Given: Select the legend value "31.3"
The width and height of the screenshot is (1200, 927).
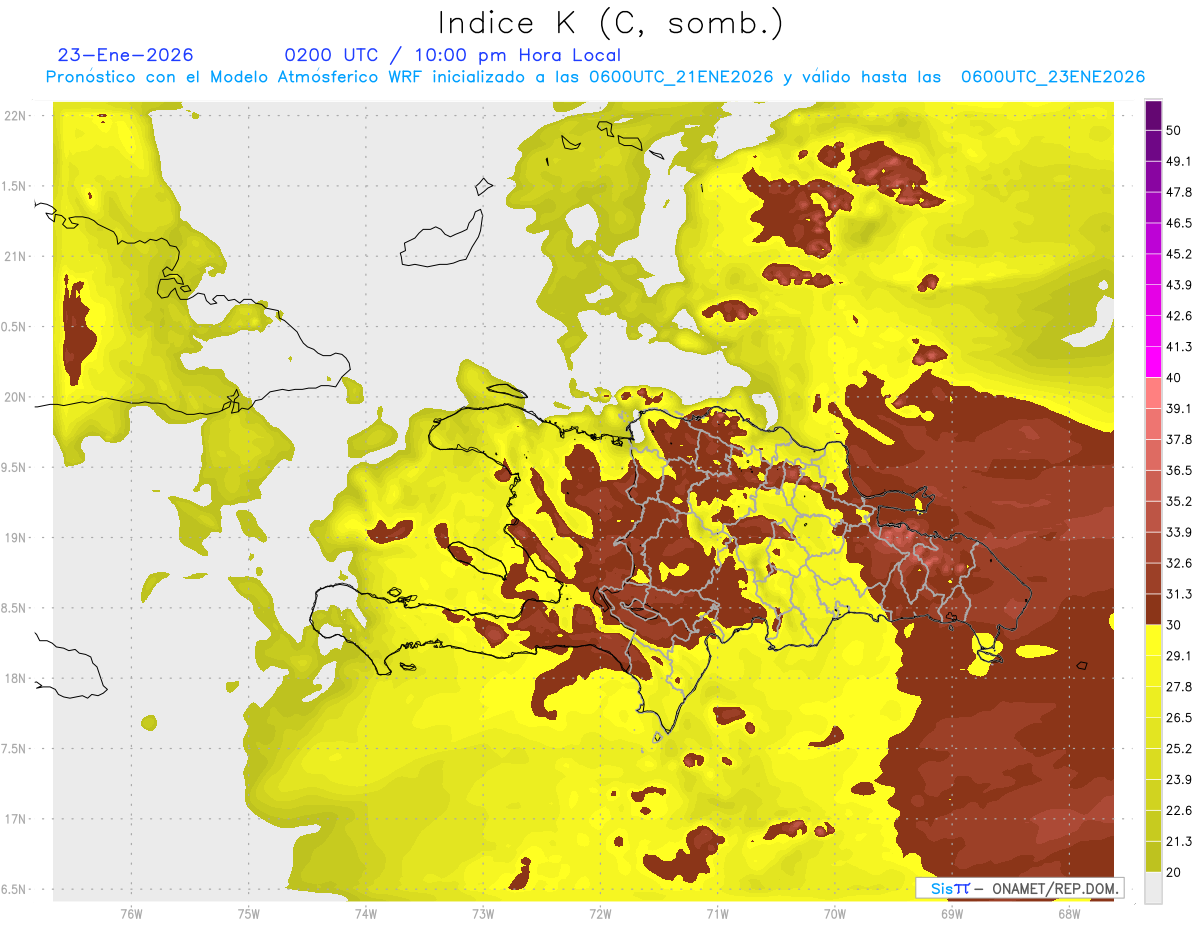Looking at the screenshot, I should click(x=1179, y=595).
